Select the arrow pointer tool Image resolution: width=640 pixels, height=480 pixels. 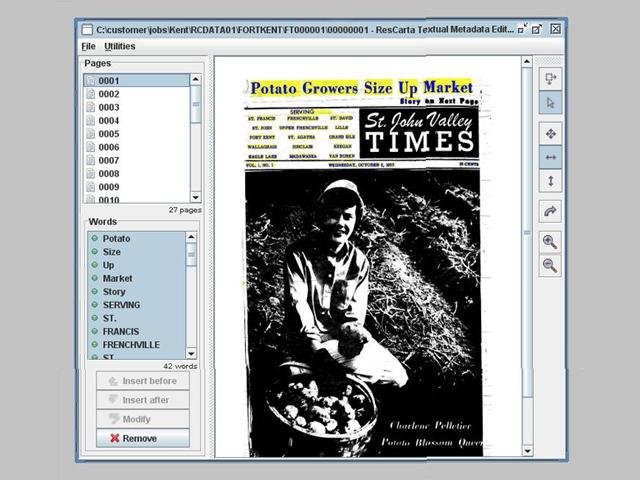coord(550,102)
